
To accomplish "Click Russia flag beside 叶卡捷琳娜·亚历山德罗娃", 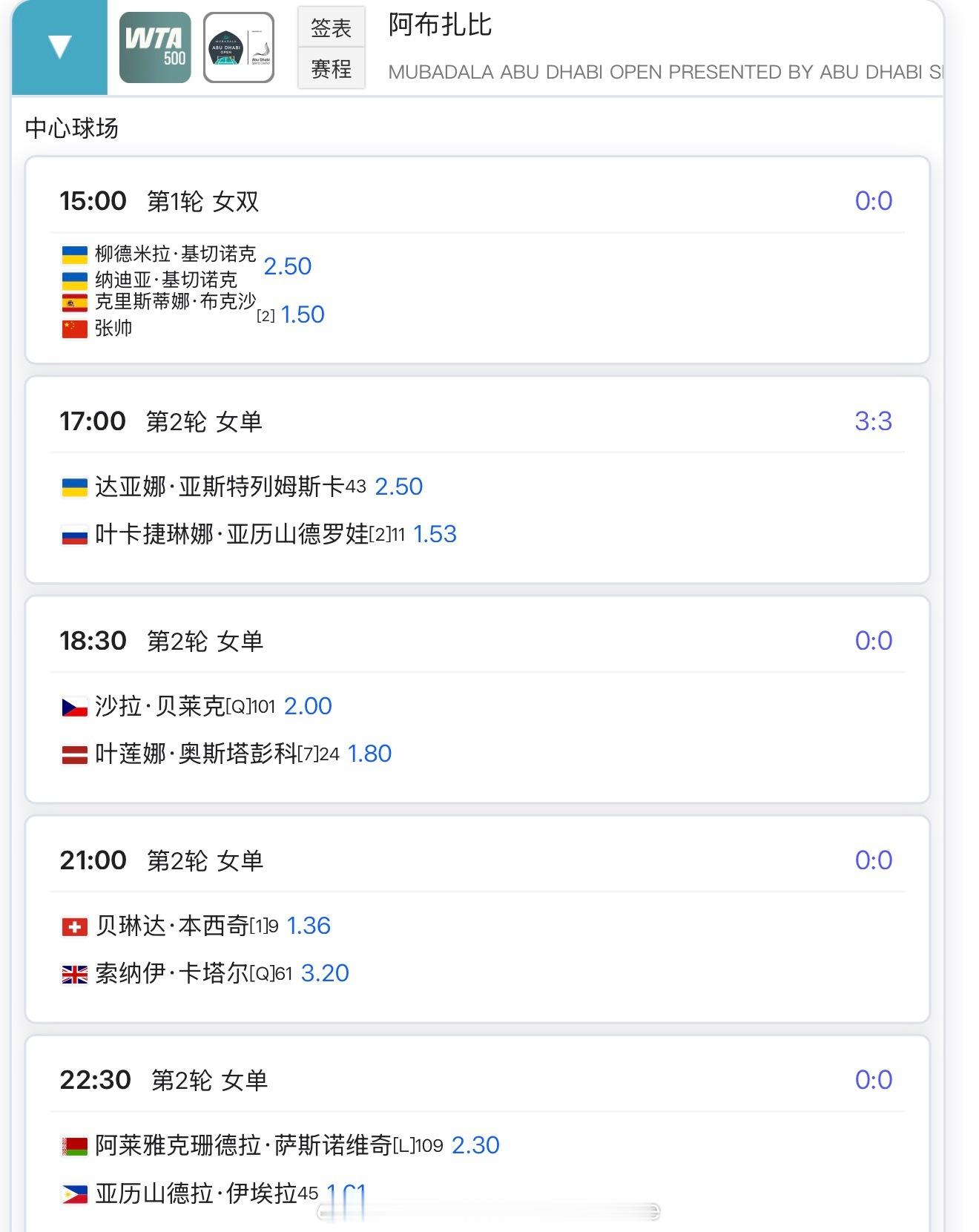I will [x=74, y=535].
